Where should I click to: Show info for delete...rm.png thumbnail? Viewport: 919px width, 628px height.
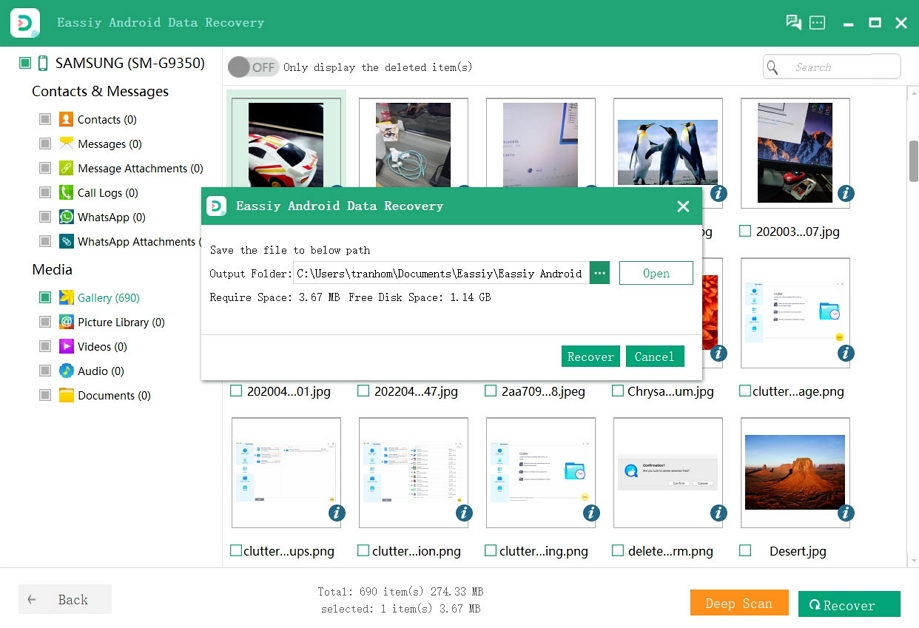[x=719, y=513]
